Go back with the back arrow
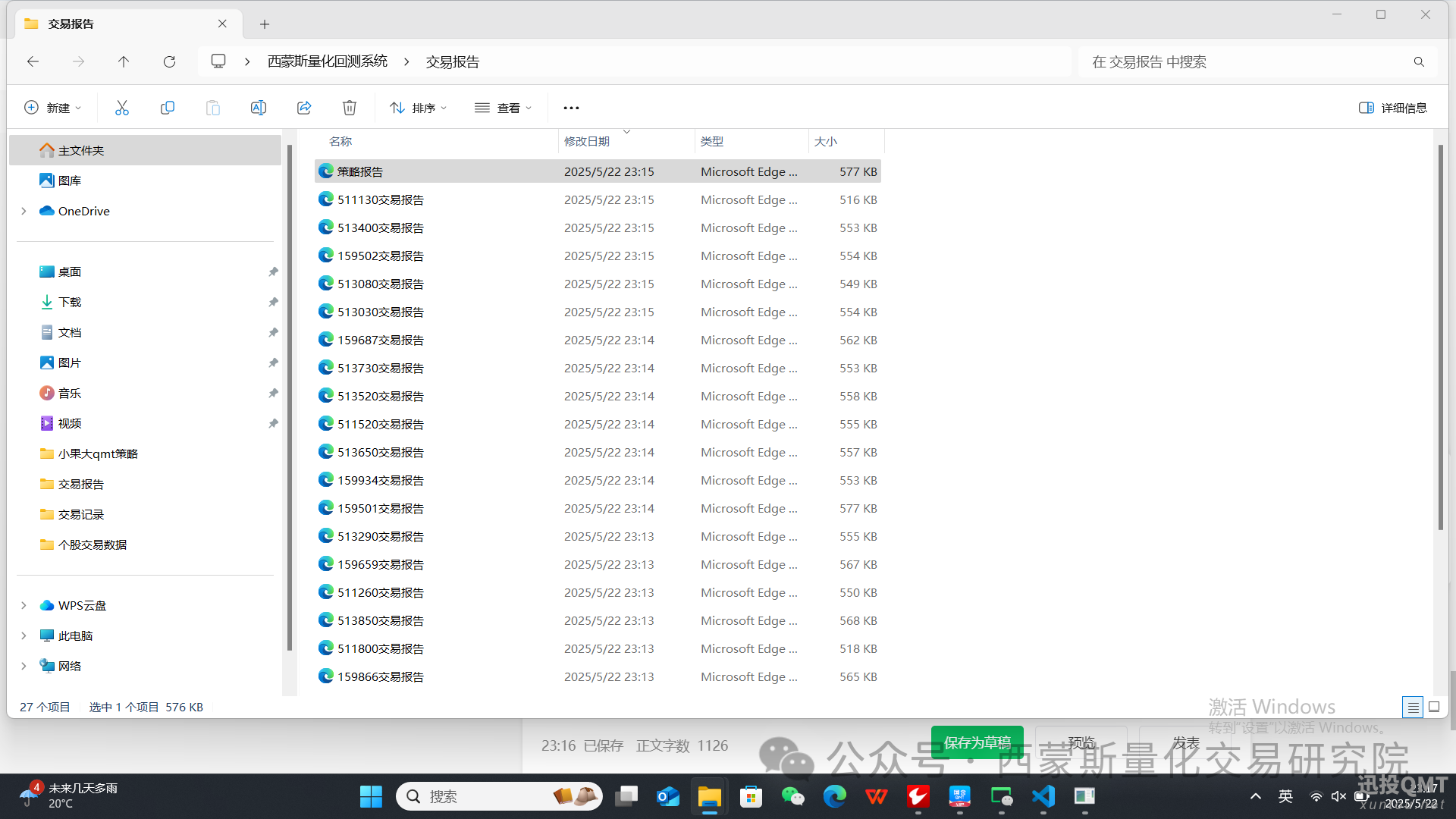 coord(33,61)
